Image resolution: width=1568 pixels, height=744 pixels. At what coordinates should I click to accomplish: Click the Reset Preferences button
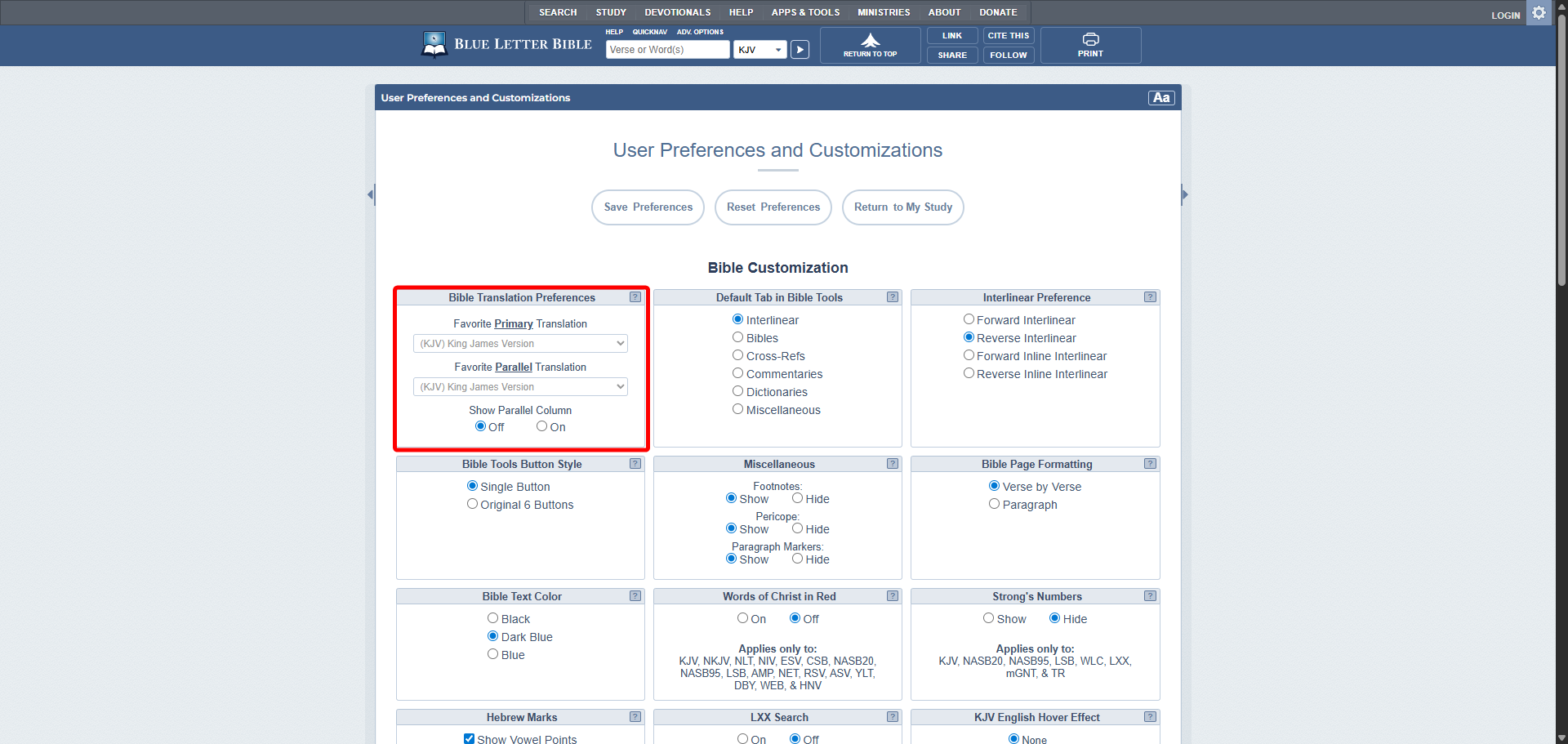pos(773,207)
